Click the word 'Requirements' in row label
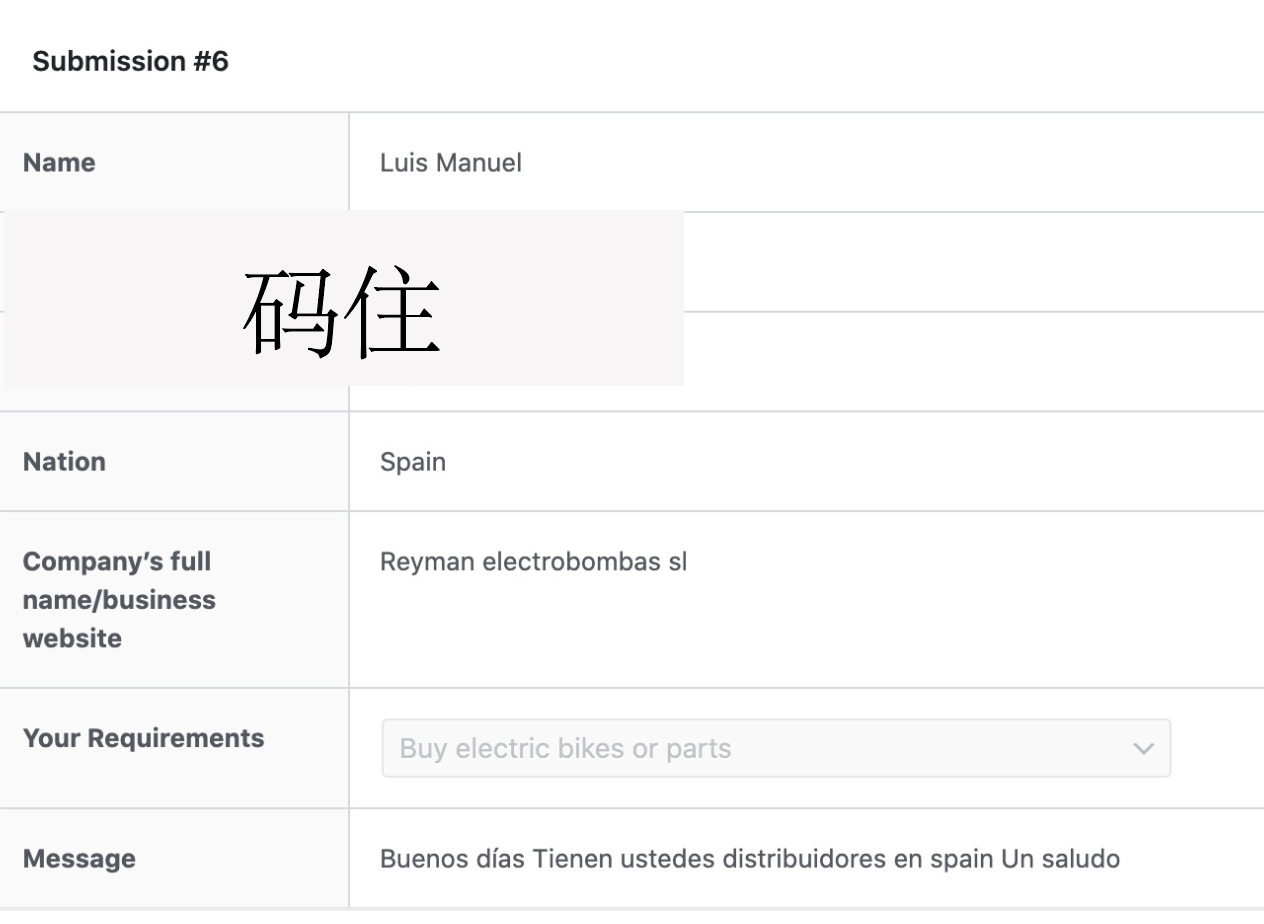 pyautogui.click(x=177, y=739)
